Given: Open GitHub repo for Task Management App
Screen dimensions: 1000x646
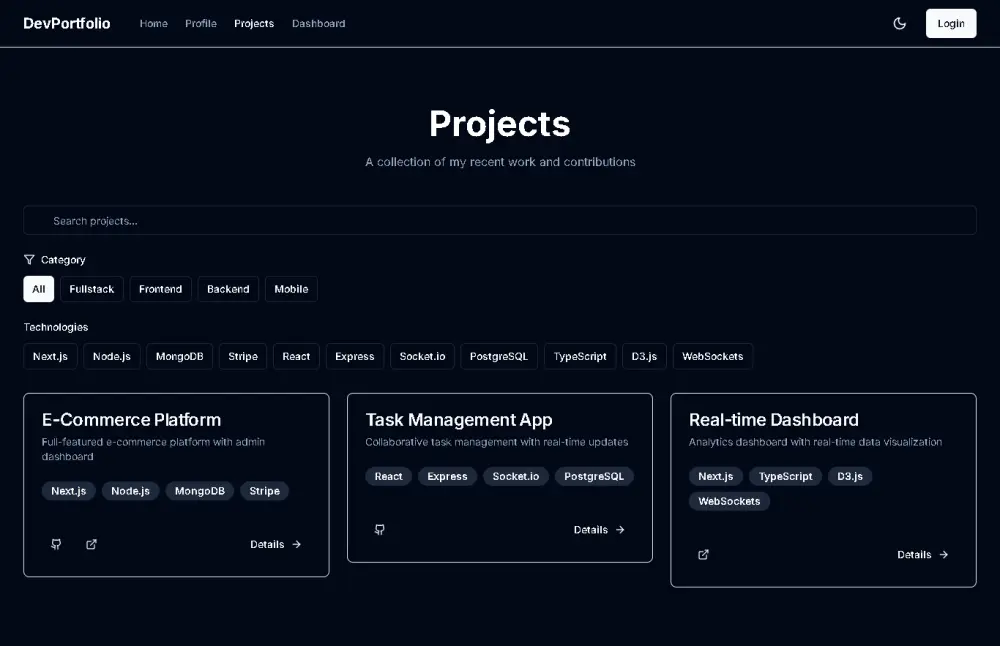Looking at the screenshot, I should click(x=380, y=529).
